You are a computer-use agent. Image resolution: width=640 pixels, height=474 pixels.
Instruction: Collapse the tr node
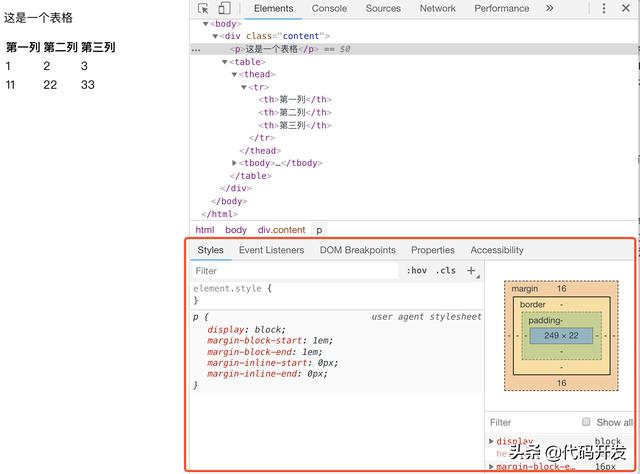[x=244, y=87]
